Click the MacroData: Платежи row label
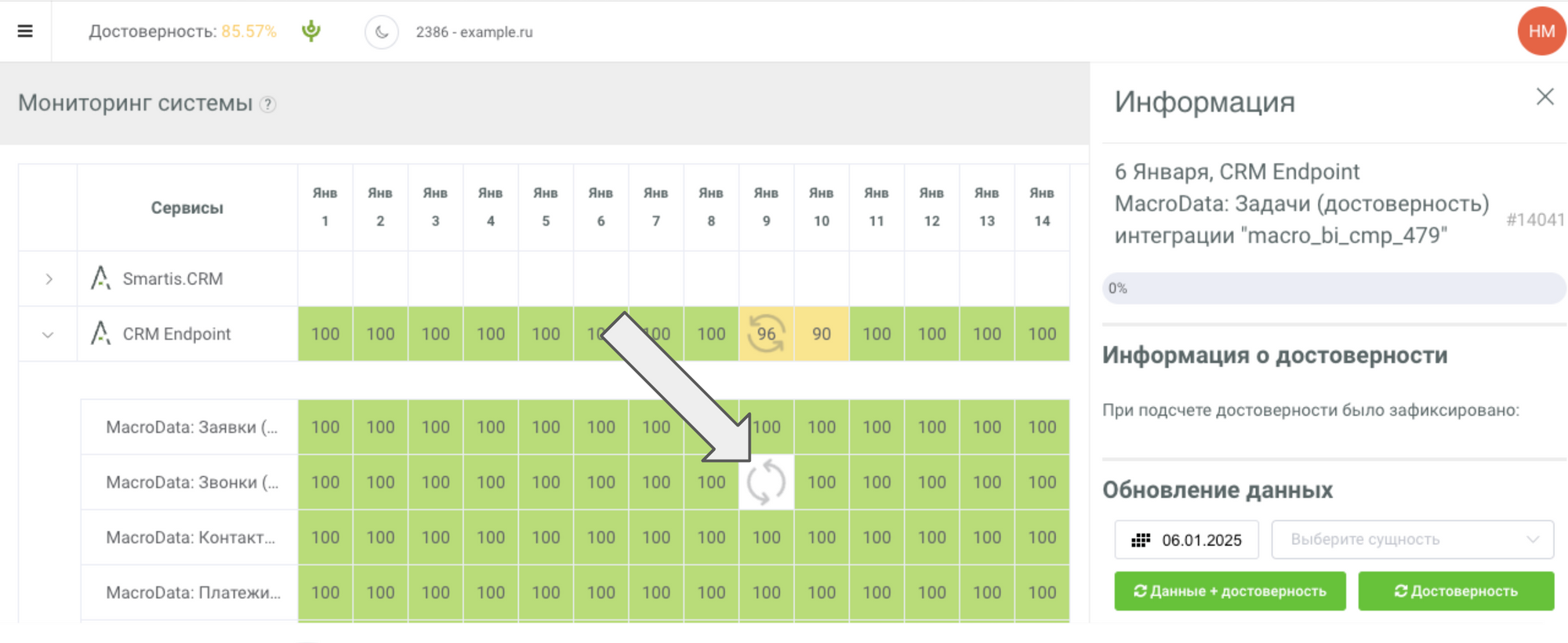The image size is (1568, 643). [x=193, y=593]
